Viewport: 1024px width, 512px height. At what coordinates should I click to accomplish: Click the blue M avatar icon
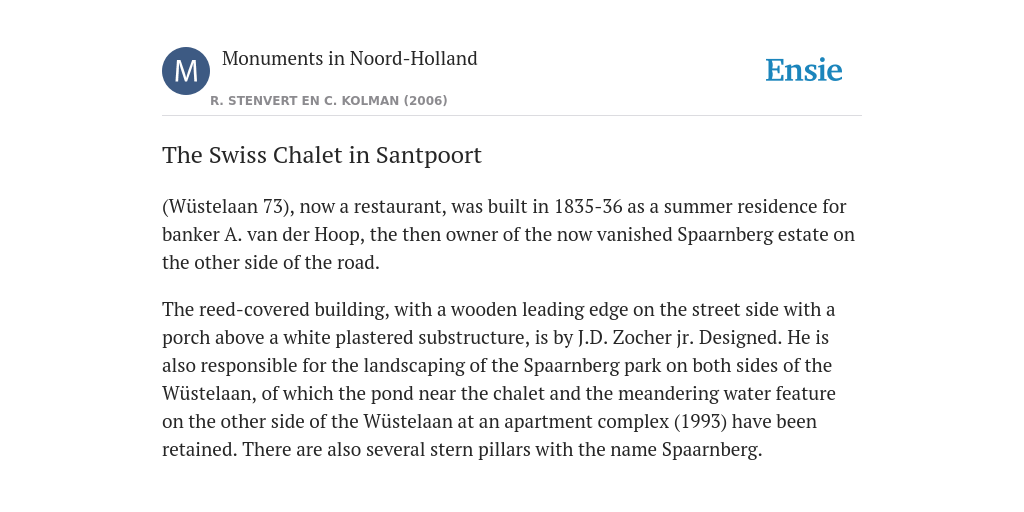tap(186, 71)
